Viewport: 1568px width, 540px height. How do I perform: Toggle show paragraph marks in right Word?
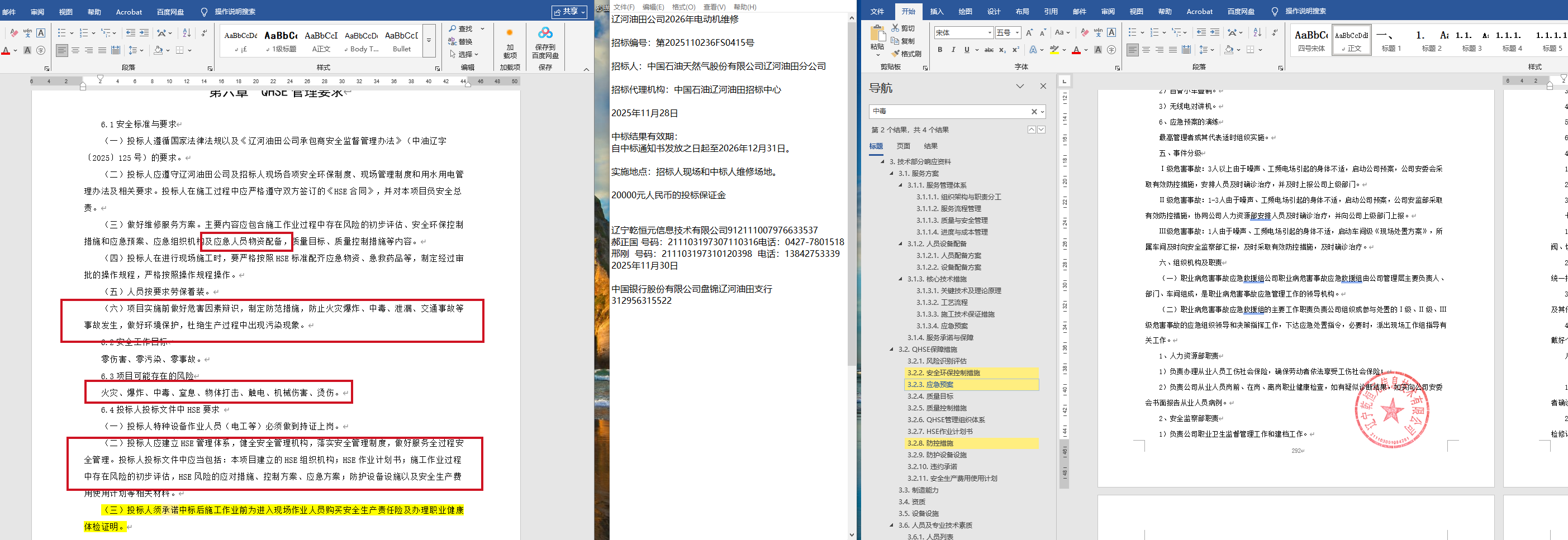pos(1275,32)
